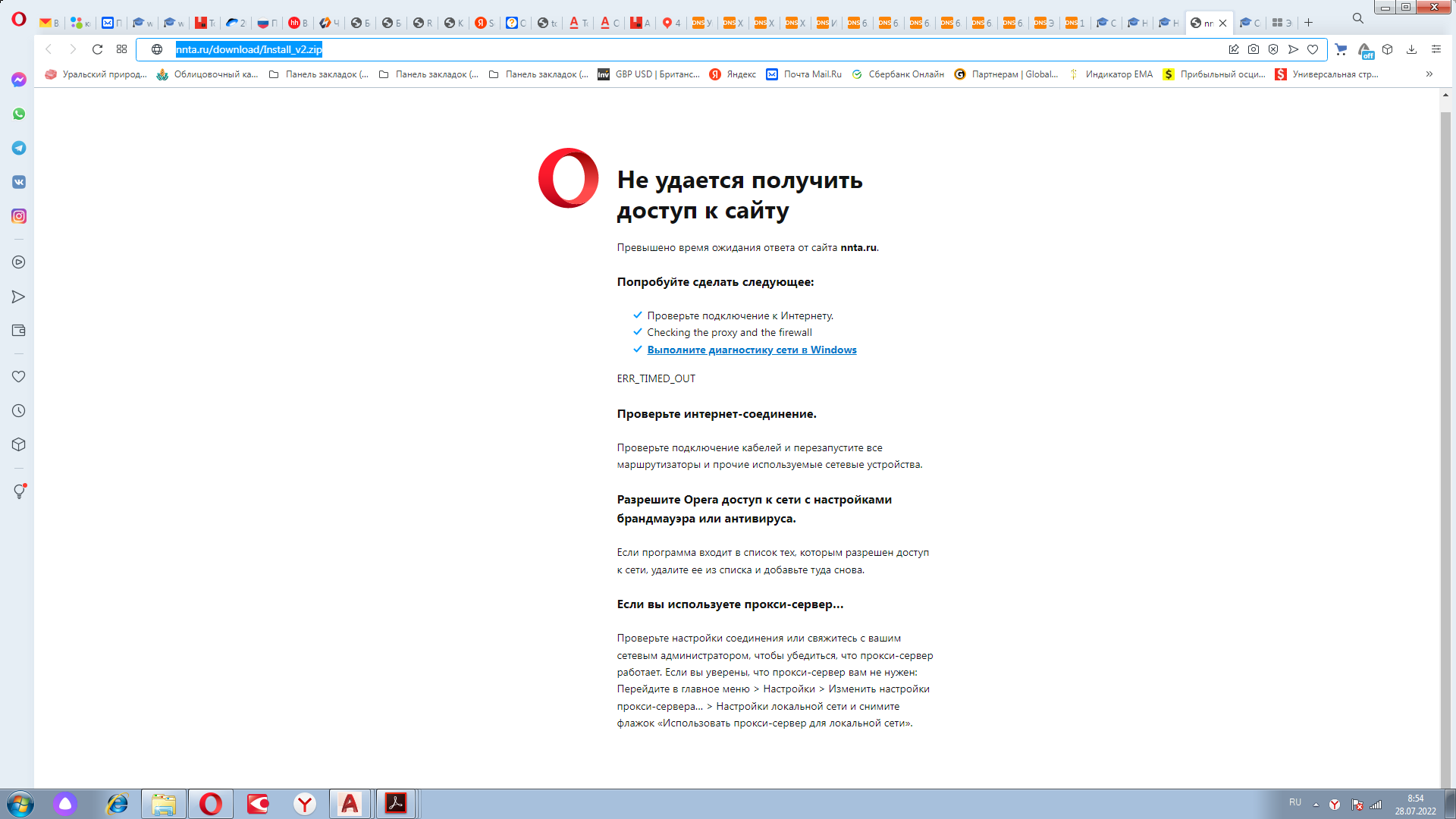This screenshot has height=819, width=1456.
Task: Go forward with the forward arrow
Action: tap(73, 49)
